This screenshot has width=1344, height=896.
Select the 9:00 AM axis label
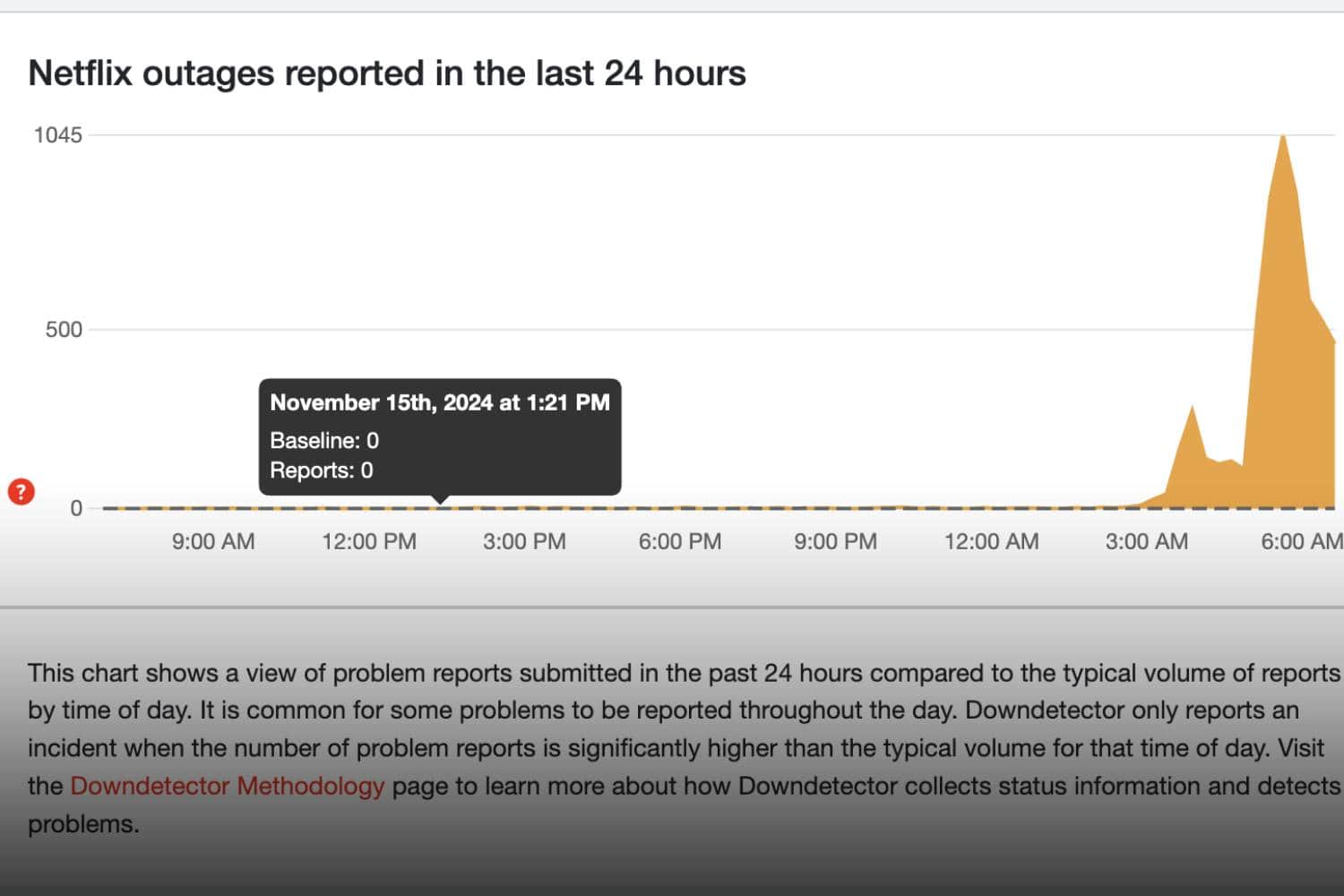click(211, 541)
